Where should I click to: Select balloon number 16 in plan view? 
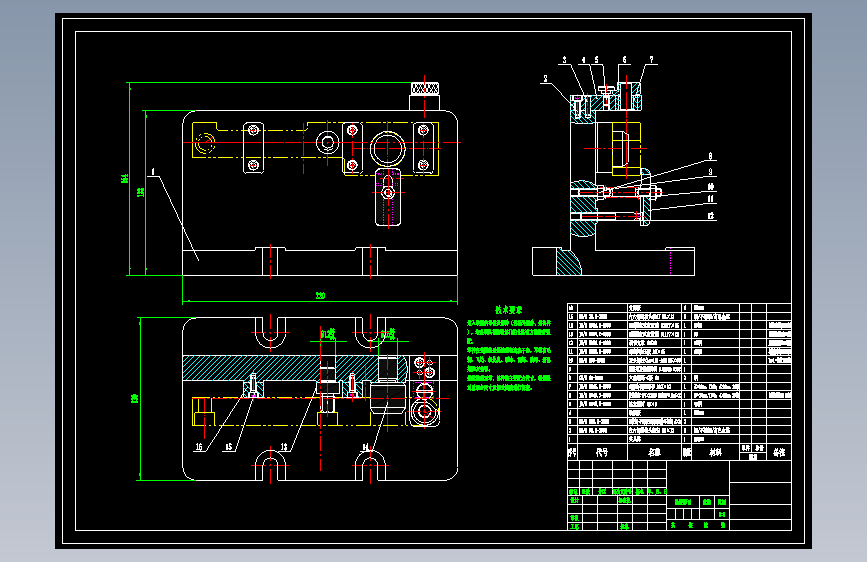pyautogui.click(x=199, y=447)
